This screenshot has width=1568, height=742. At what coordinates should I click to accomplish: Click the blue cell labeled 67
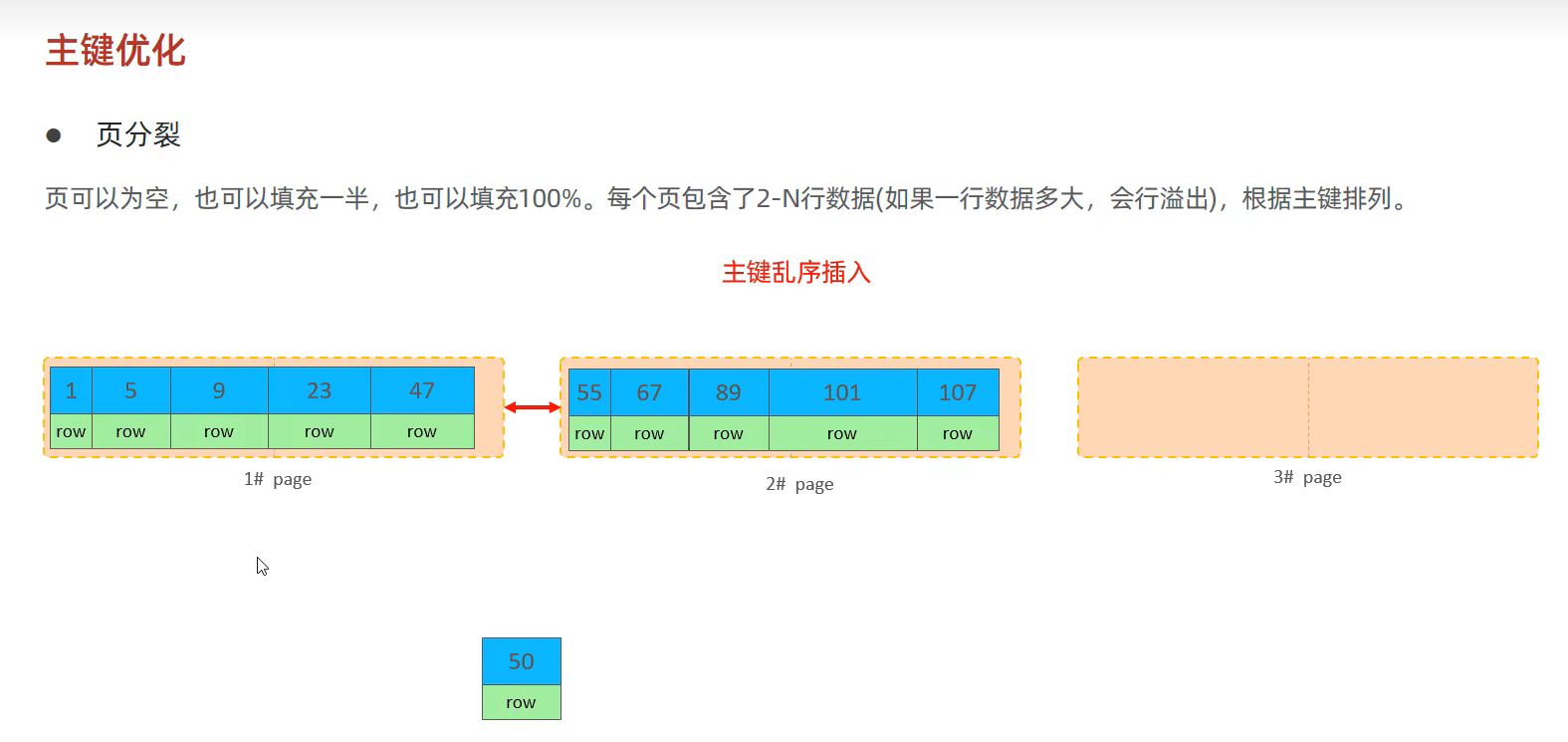[649, 392]
